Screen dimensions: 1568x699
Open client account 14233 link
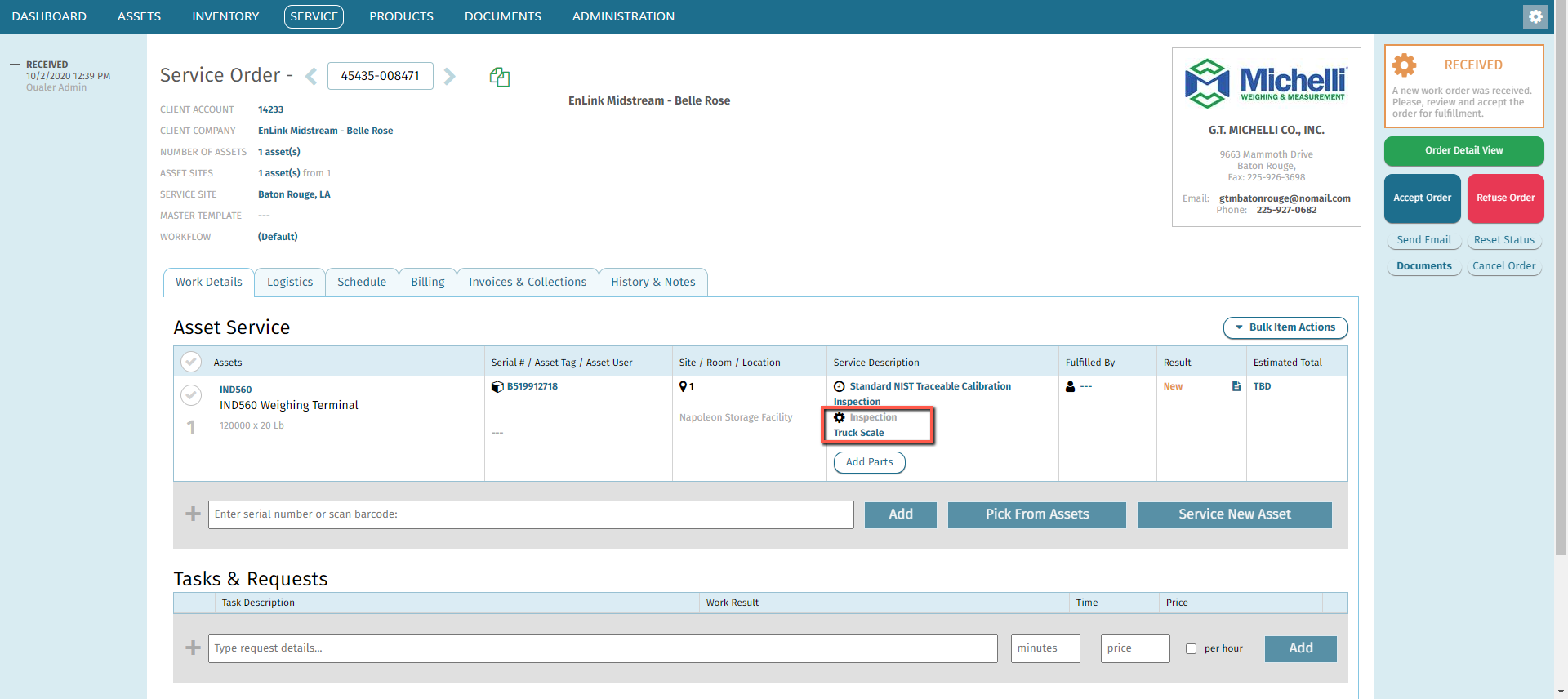[x=270, y=109]
